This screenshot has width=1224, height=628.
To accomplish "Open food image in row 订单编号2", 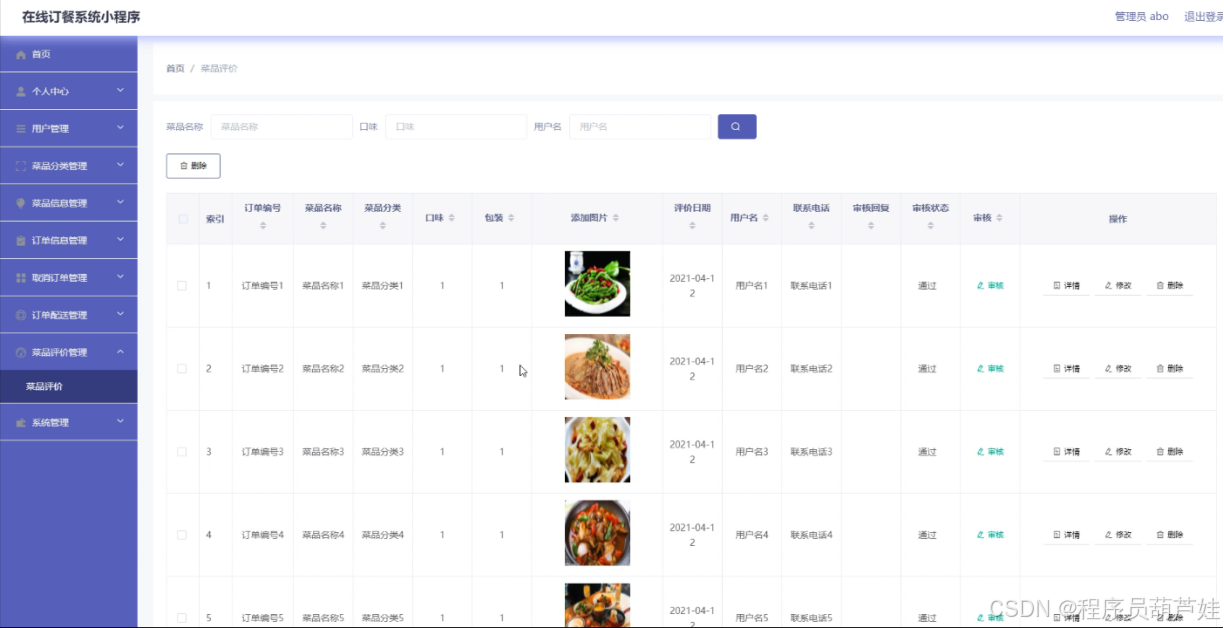I will (597, 367).
